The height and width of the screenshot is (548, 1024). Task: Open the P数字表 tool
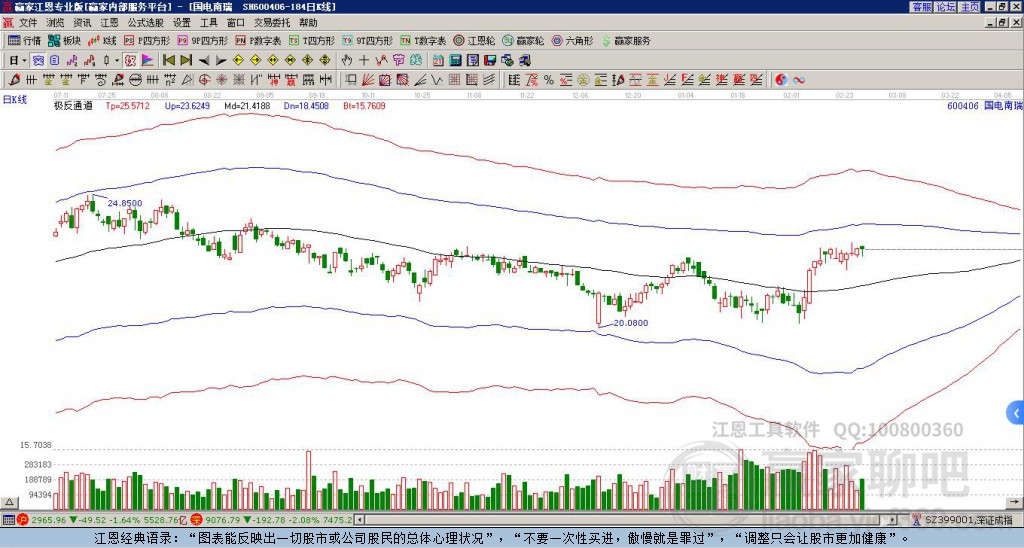(259, 40)
